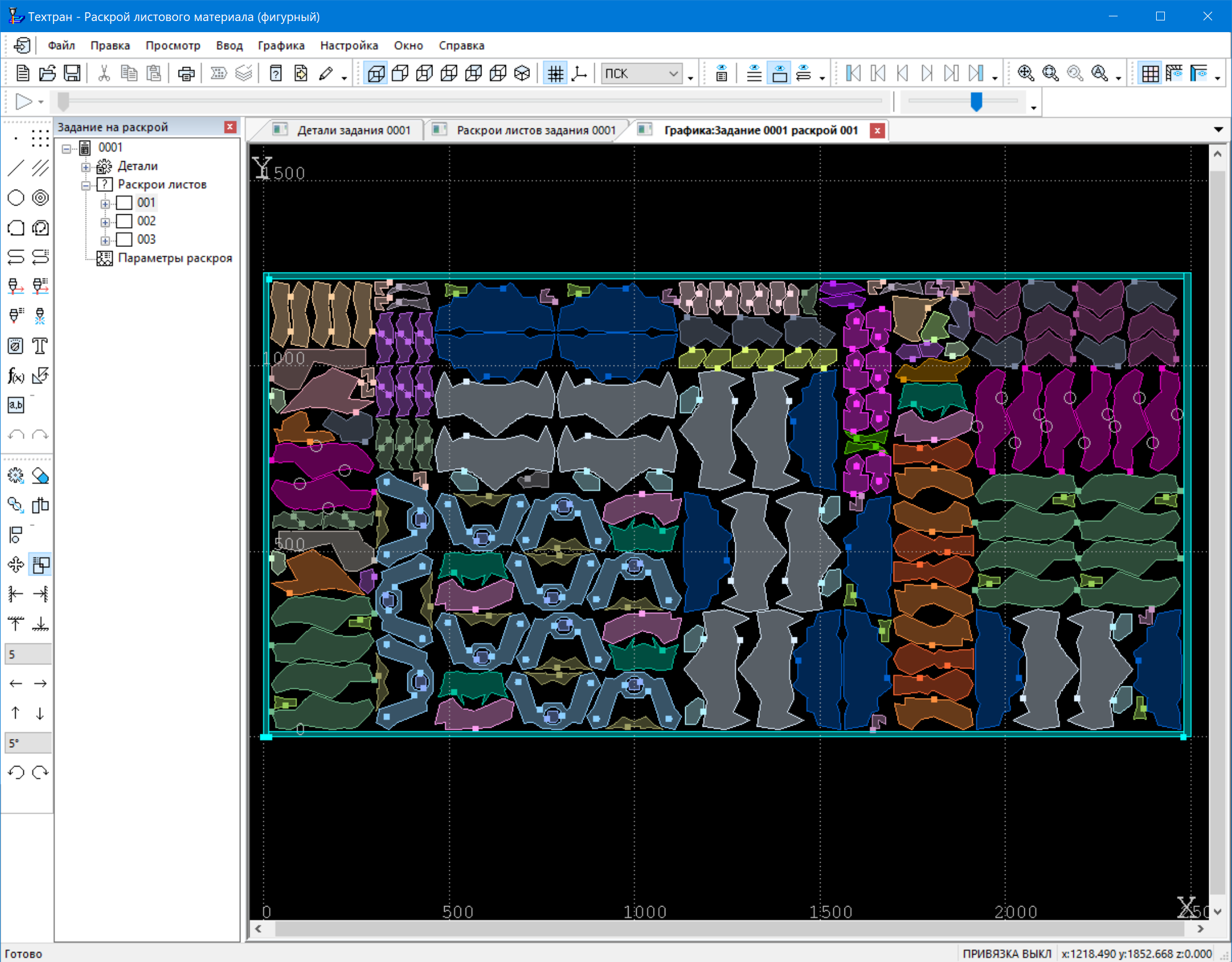Create a new document icon
The width and height of the screenshot is (1232, 962).
point(23,74)
